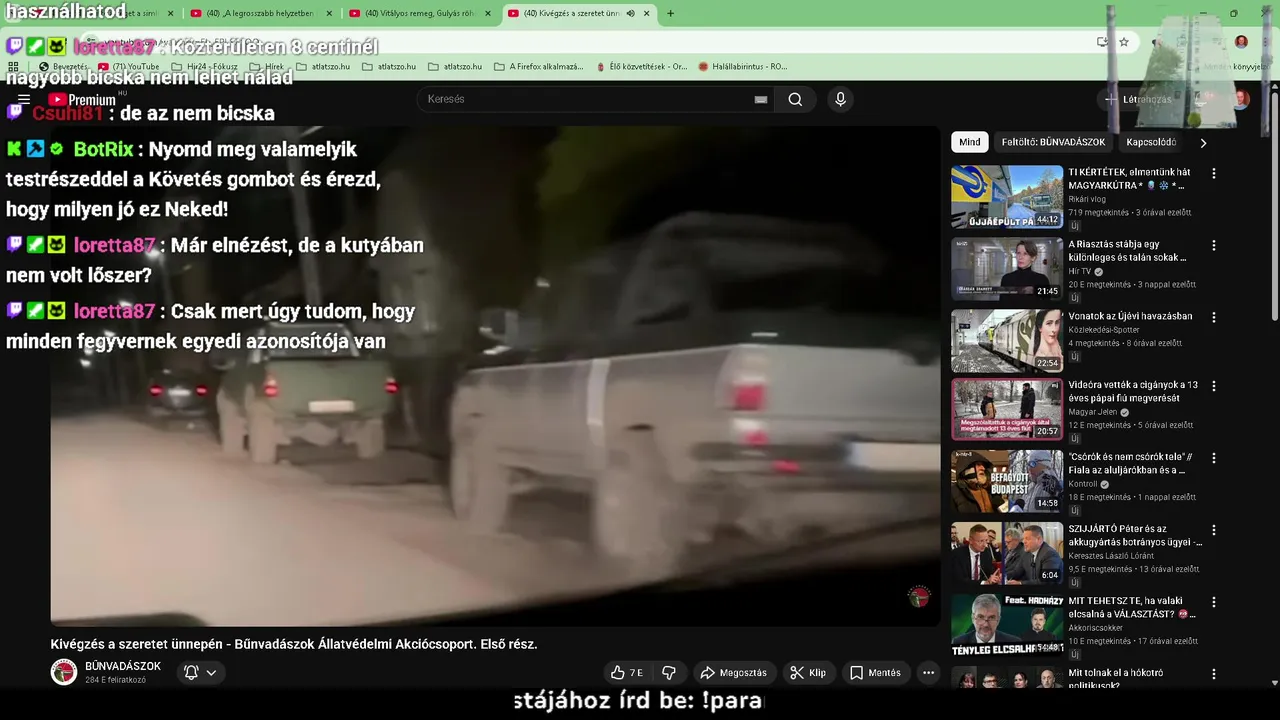This screenshot has height=720, width=1280.
Task: Open (71) YouTube bookmark
Action: click(x=129, y=67)
